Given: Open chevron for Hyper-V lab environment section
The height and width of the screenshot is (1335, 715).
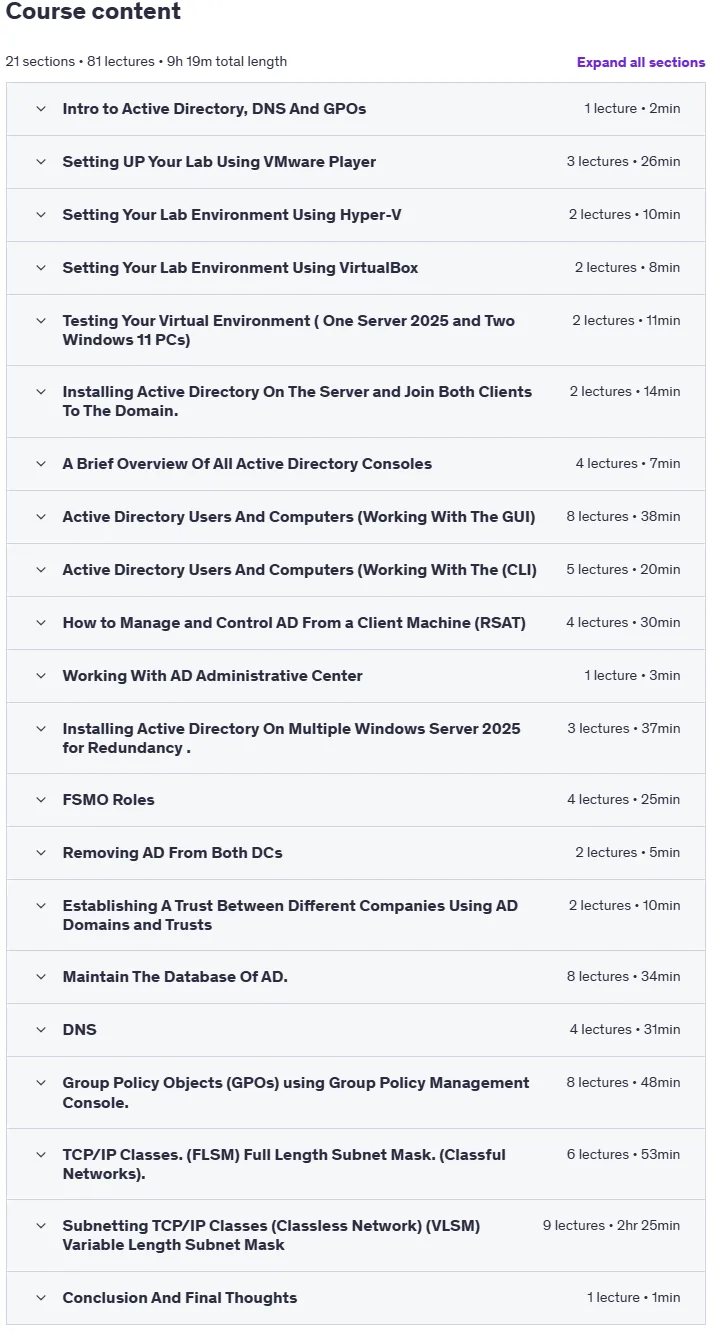Looking at the screenshot, I should 41,214.
